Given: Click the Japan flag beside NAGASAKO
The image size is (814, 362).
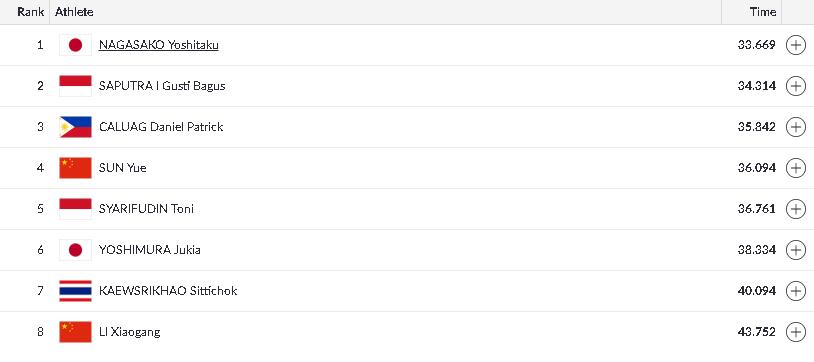Looking at the screenshot, I should 75,45.
